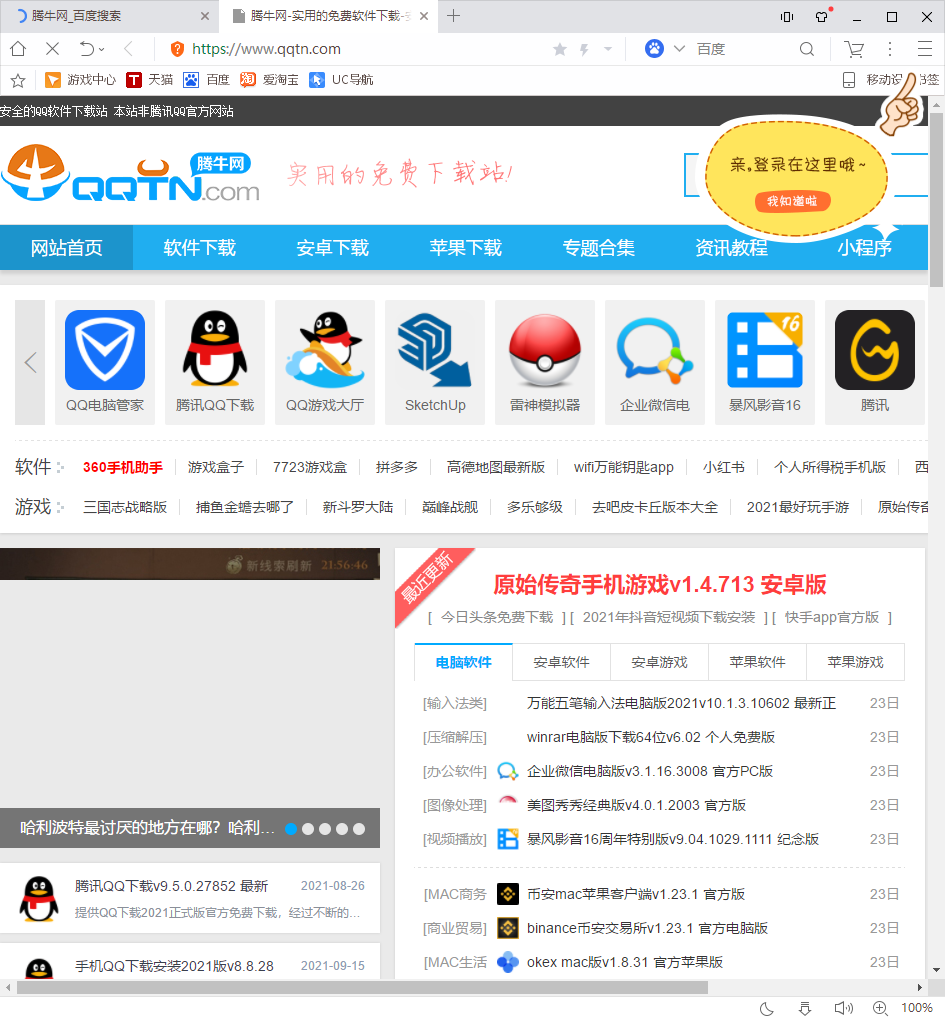The image size is (945, 1020).
Task: Select 安卓游戏 tab
Action: point(659,662)
